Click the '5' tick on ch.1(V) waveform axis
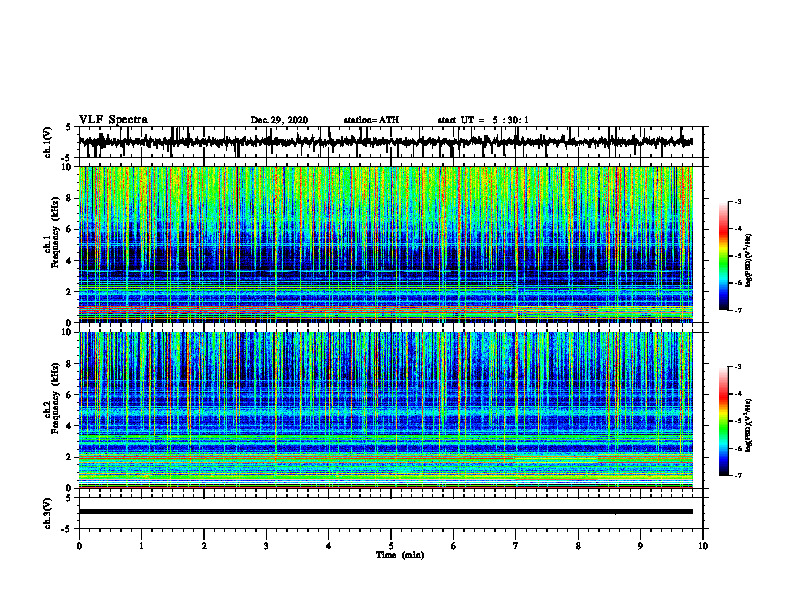 tap(68, 127)
